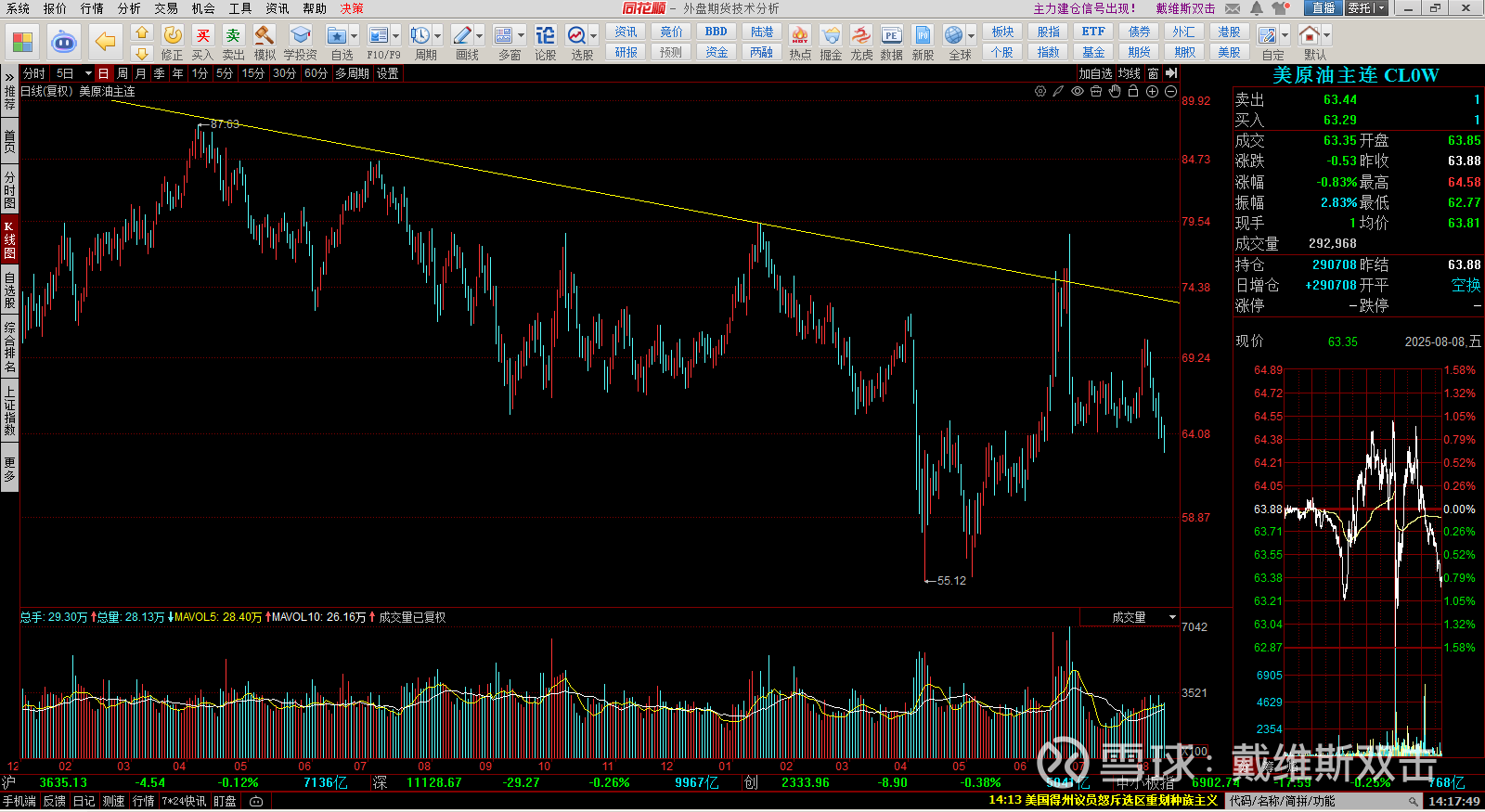
Task: Expand the 多窗 dropdown arrow
Action: coord(522,36)
